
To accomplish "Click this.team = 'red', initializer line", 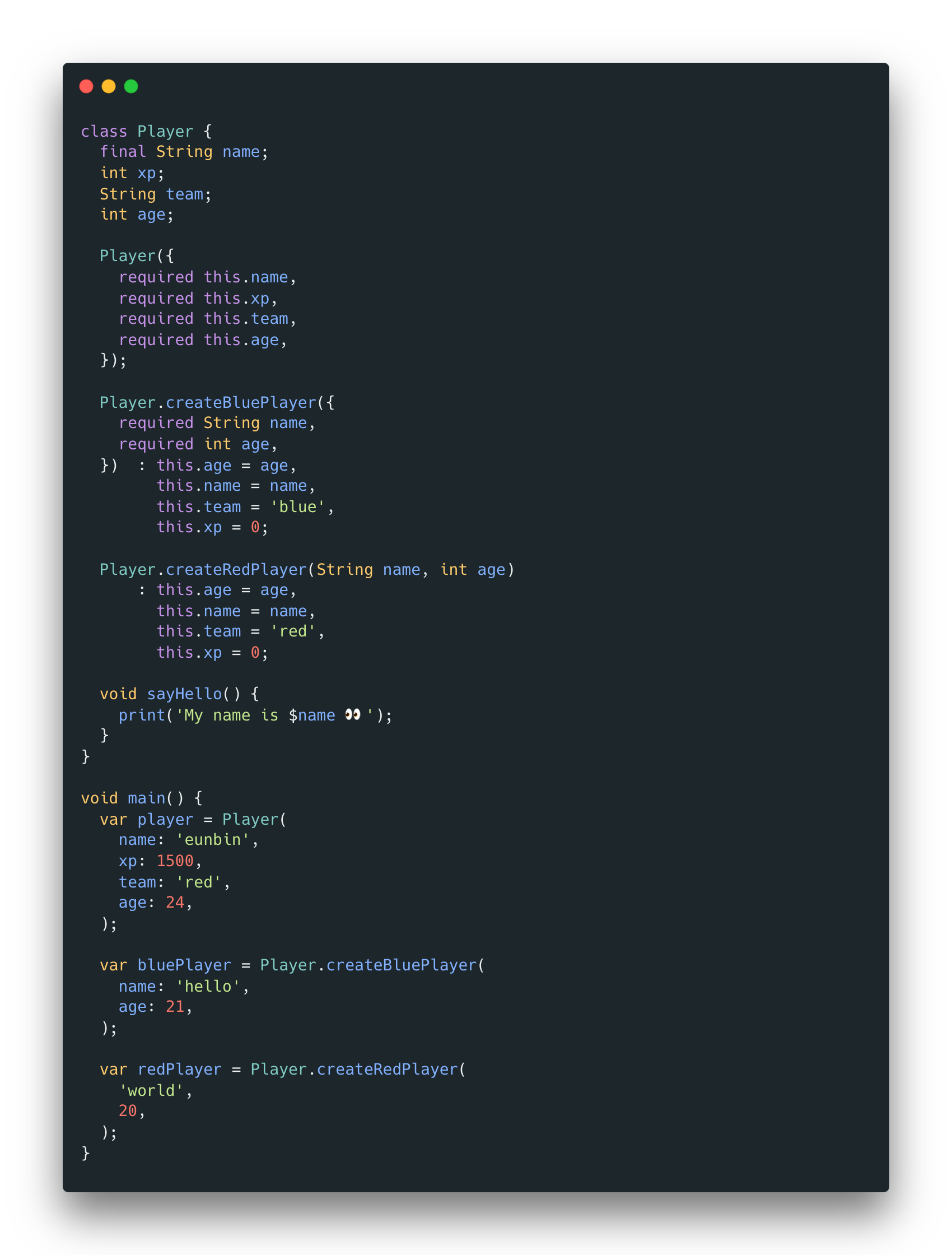I will [241, 631].
